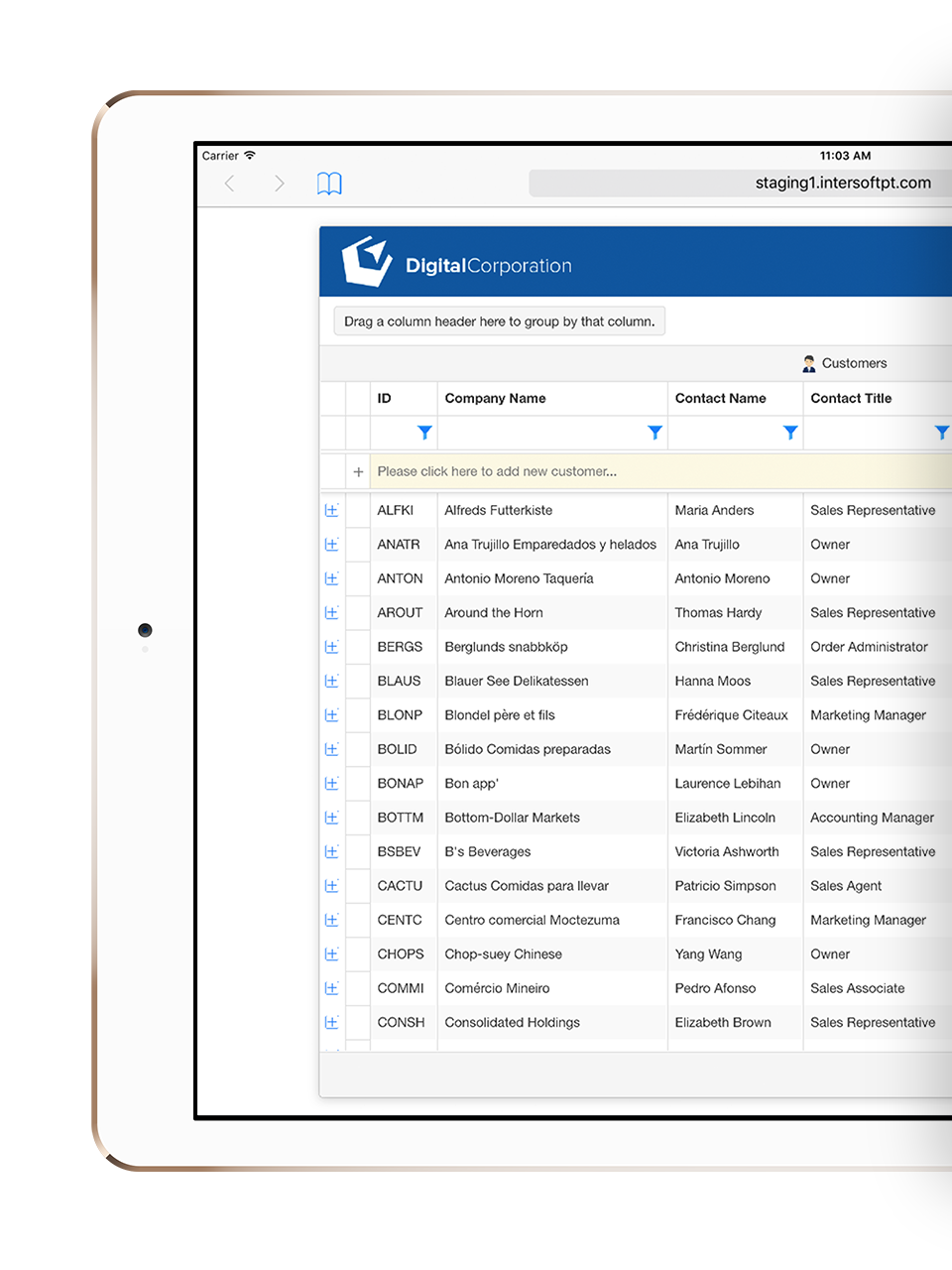Expand the BOTTM child rows
The image size is (952, 1270).
point(331,818)
